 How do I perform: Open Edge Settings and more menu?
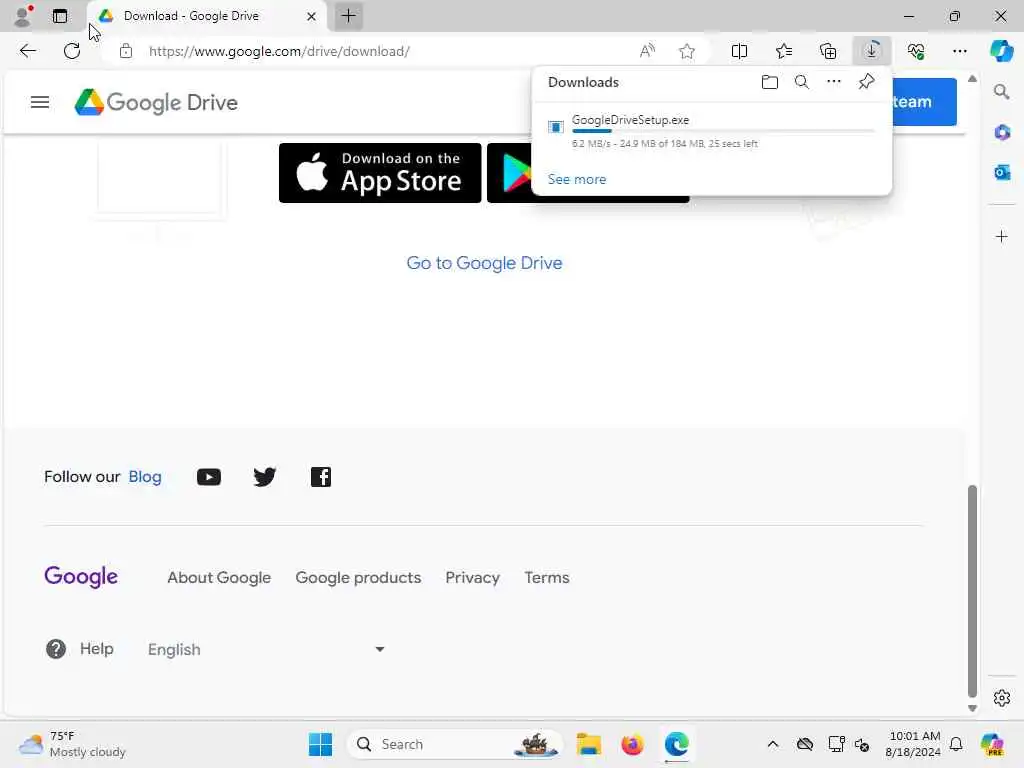(x=959, y=51)
